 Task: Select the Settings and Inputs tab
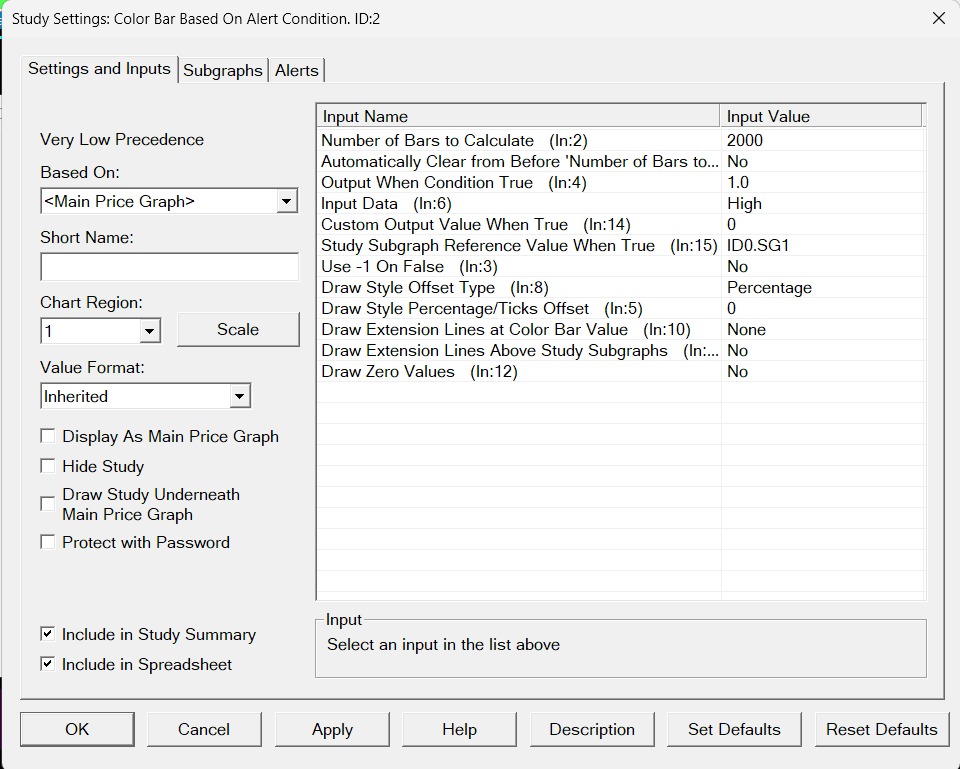(99, 69)
